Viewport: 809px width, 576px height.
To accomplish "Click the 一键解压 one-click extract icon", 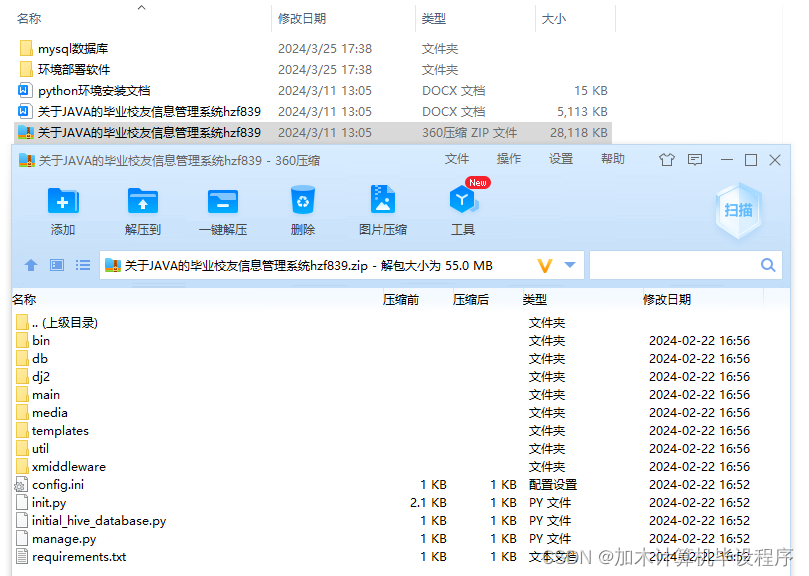I will click(x=222, y=207).
